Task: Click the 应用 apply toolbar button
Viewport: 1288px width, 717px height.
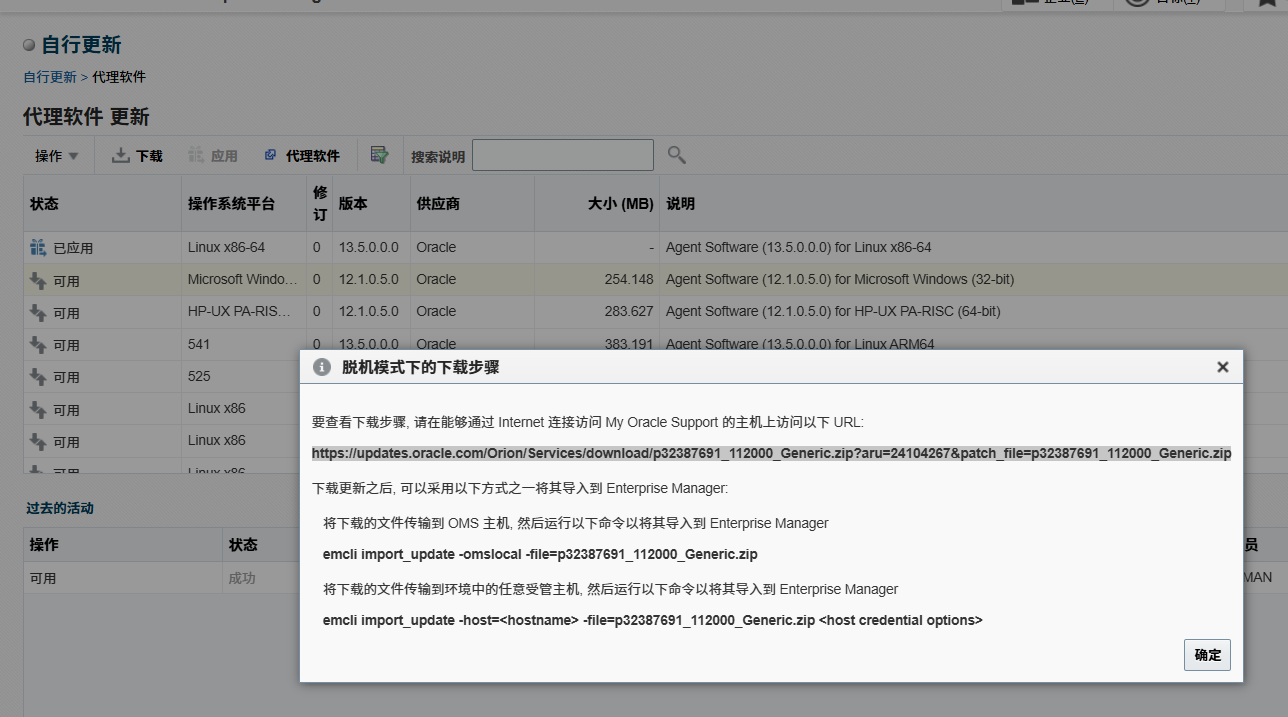Action: click(213, 156)
